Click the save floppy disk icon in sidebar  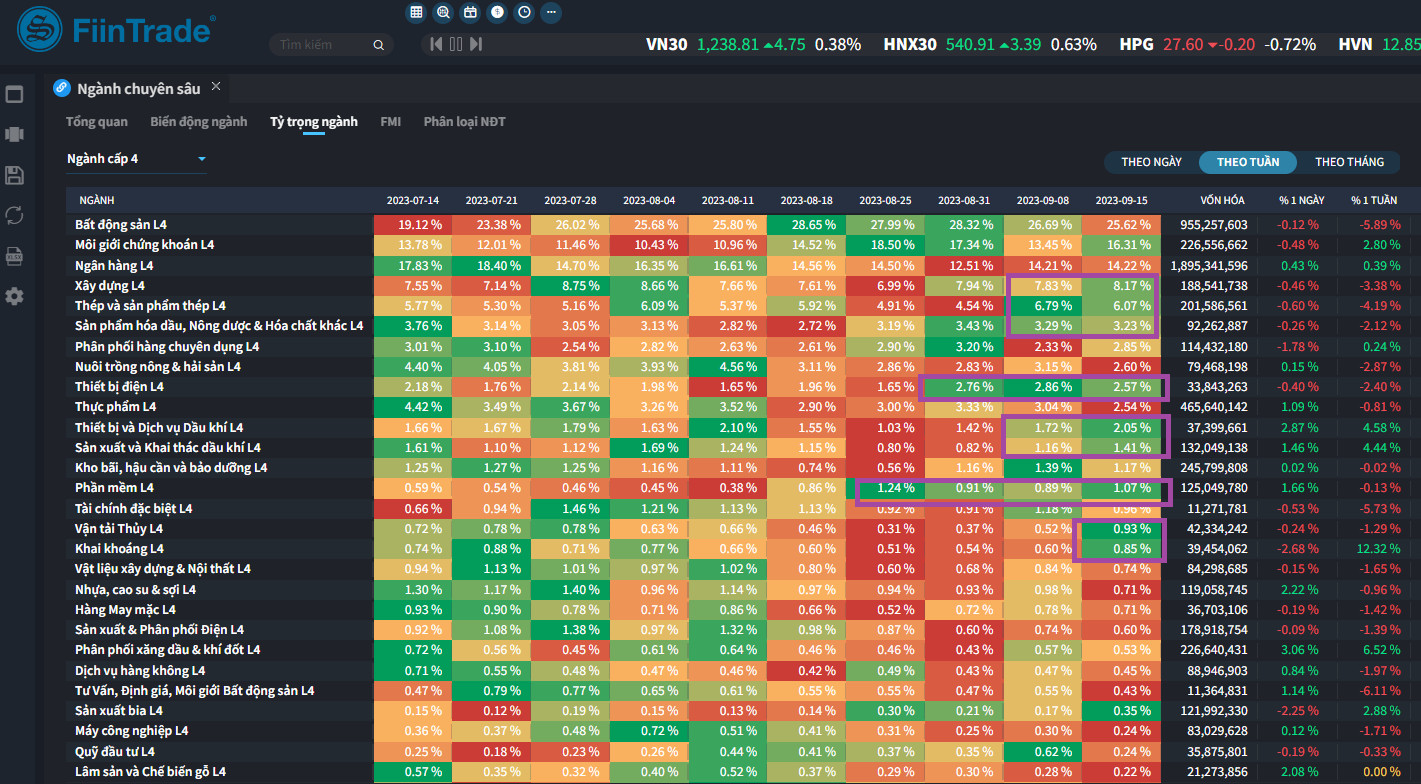[14, 176]
